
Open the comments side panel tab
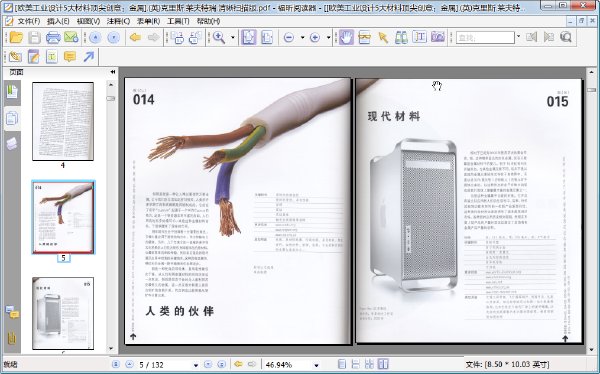tap(12, 312)
